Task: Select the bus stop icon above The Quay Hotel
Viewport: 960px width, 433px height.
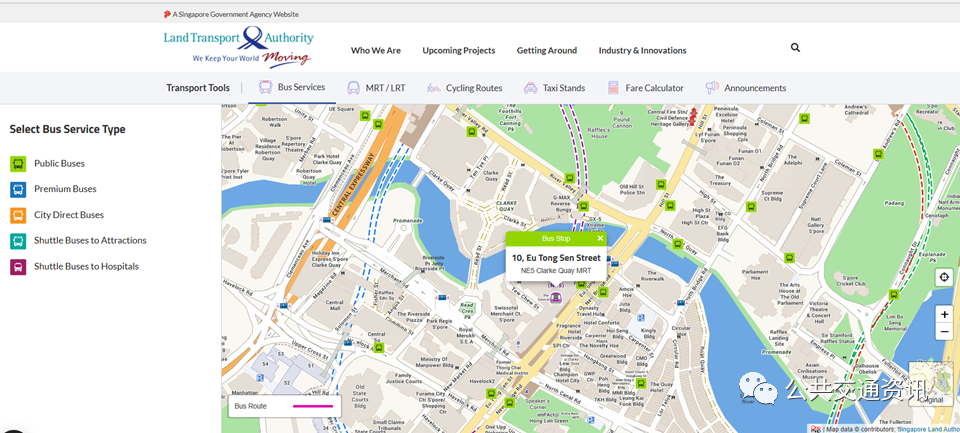Action: pos(640,383)
